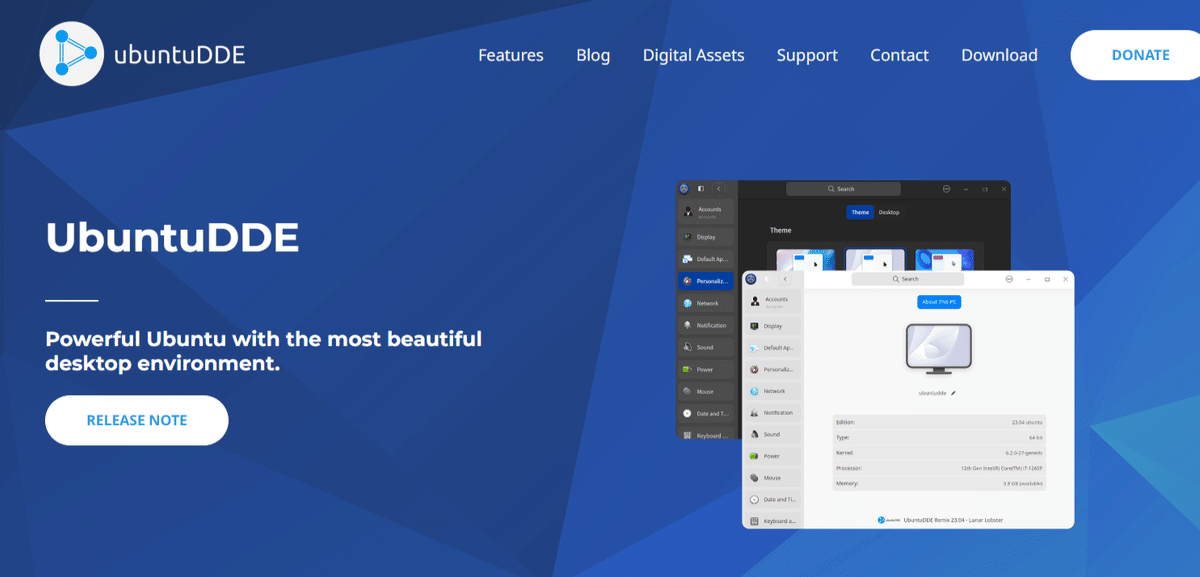The width and height of the screenshot is (1200, 577).
Task: Click the About This PC button
Action: click(939, 302)
